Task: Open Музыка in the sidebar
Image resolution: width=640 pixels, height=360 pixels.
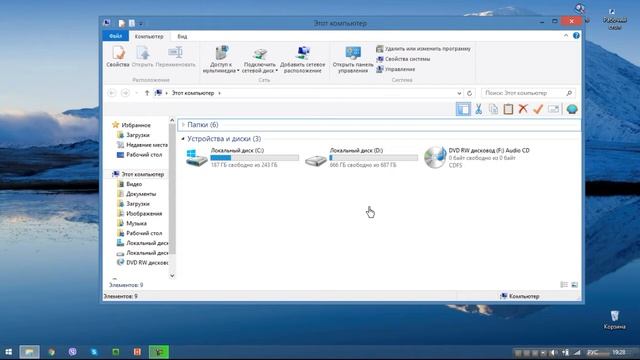Action: pyautogui.click(x=131, y=223)
